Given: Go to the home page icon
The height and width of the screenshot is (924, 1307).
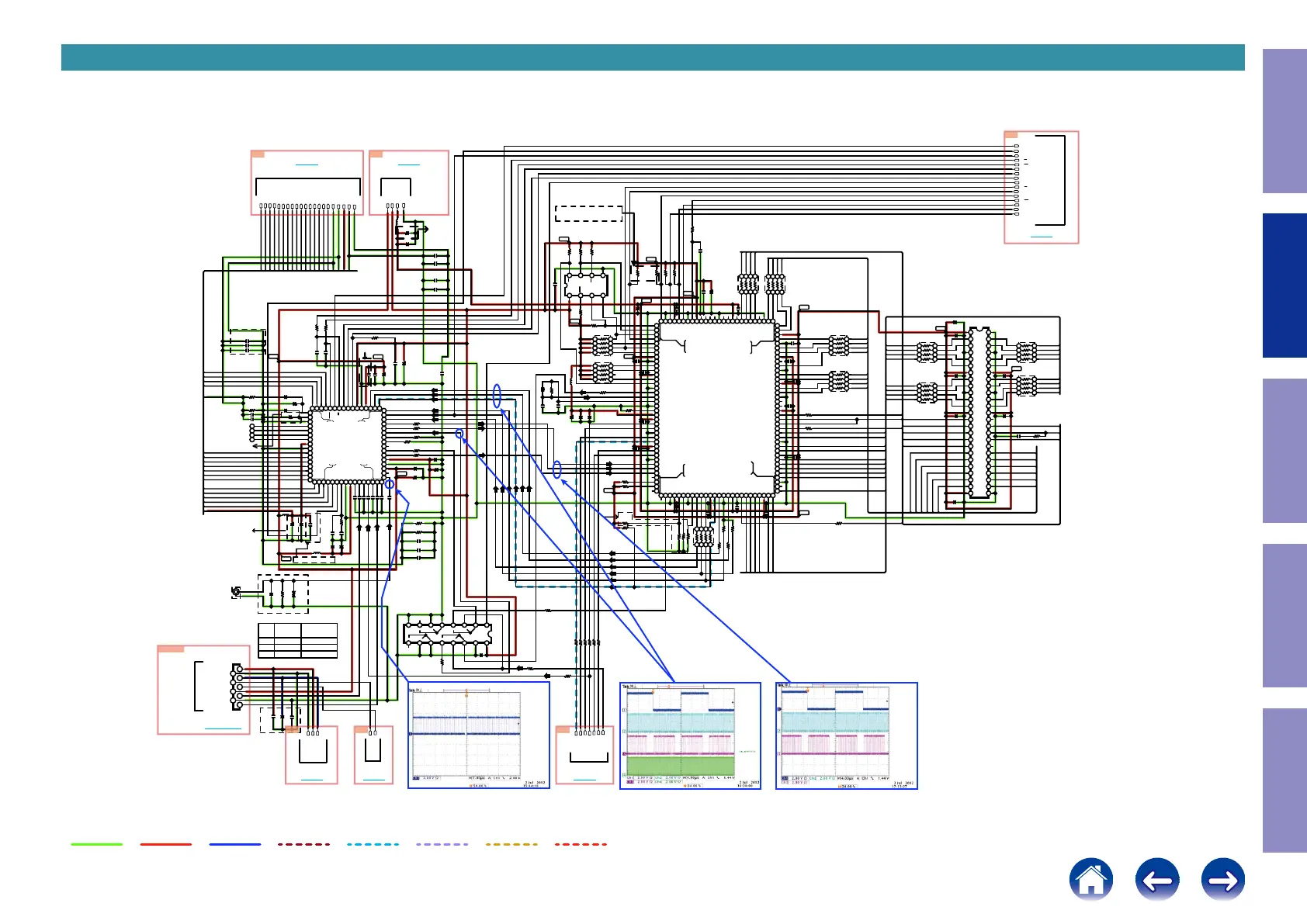Looking at the screenshot, I should click(1090, 879).
